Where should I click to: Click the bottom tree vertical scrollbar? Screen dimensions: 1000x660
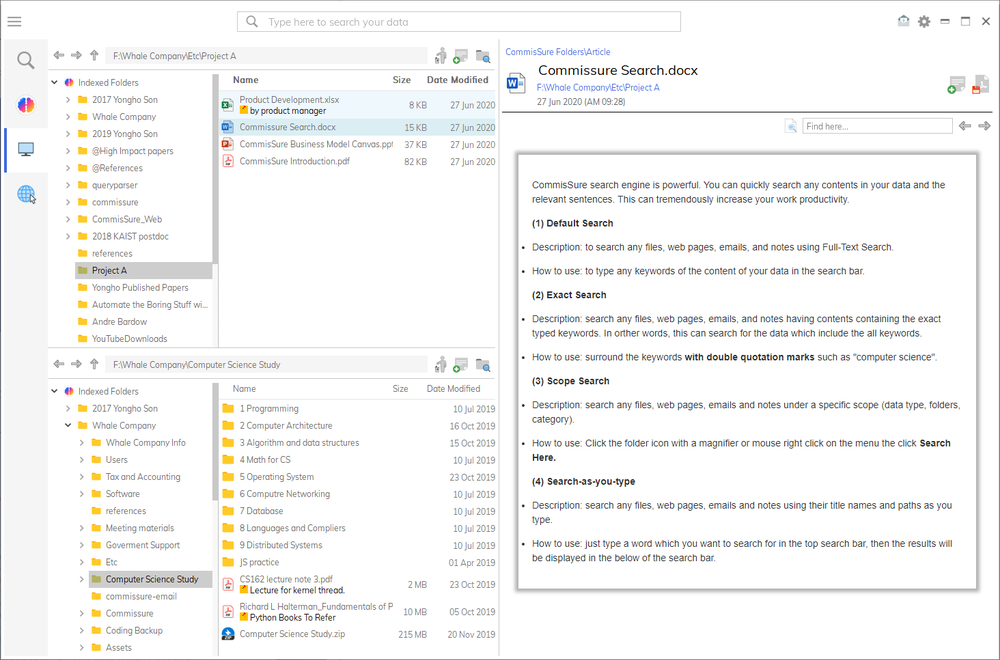pyautogui.click(x=216, y=443)
